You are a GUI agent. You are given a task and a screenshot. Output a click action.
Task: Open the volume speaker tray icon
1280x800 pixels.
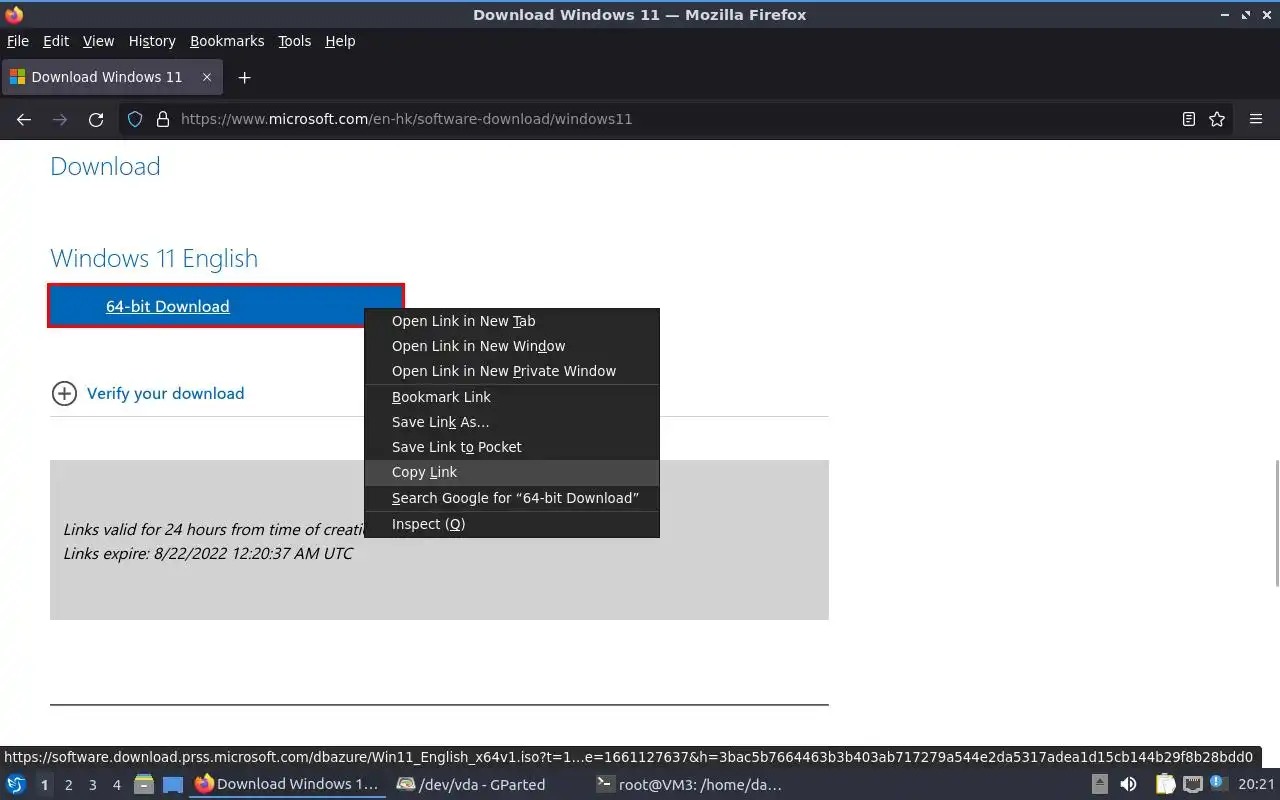[1128, 785]
